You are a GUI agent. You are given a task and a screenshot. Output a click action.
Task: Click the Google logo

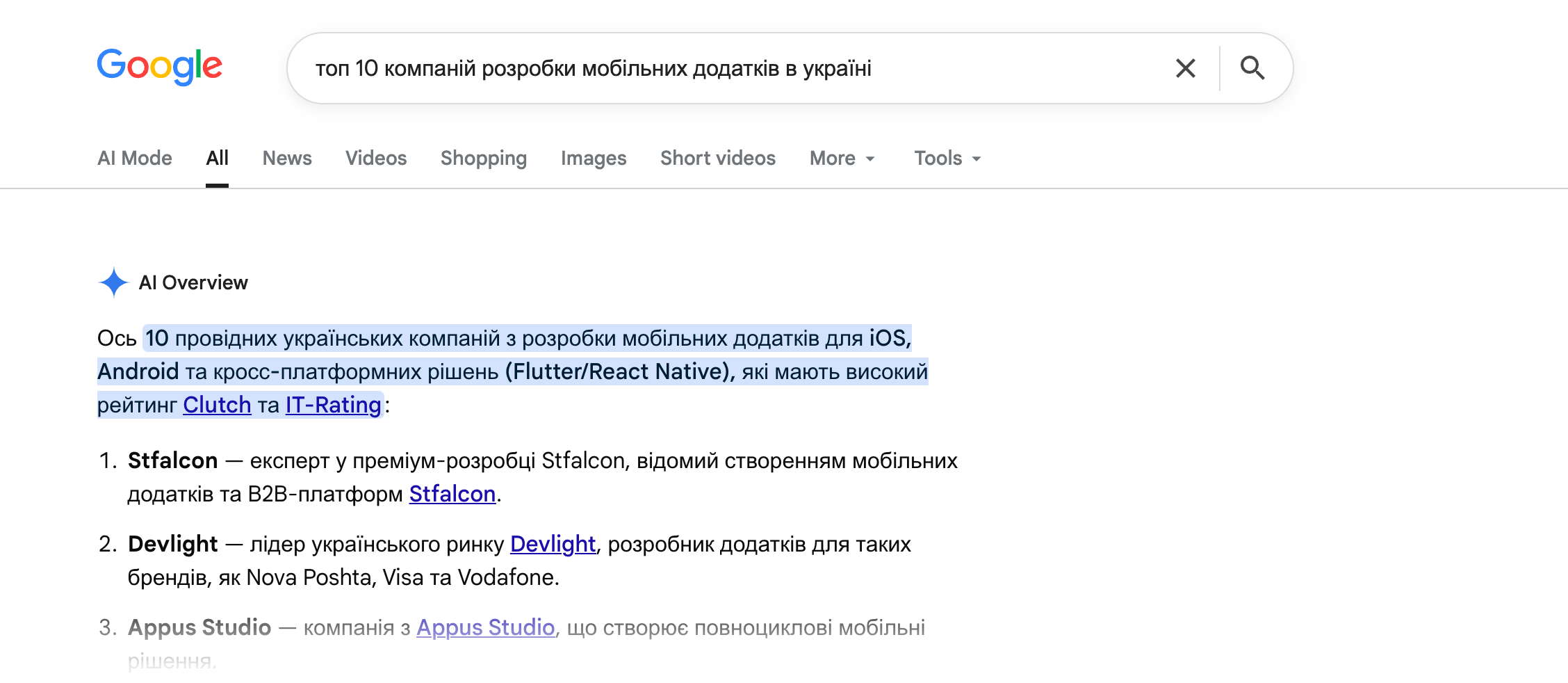click(x=160, y=67)
